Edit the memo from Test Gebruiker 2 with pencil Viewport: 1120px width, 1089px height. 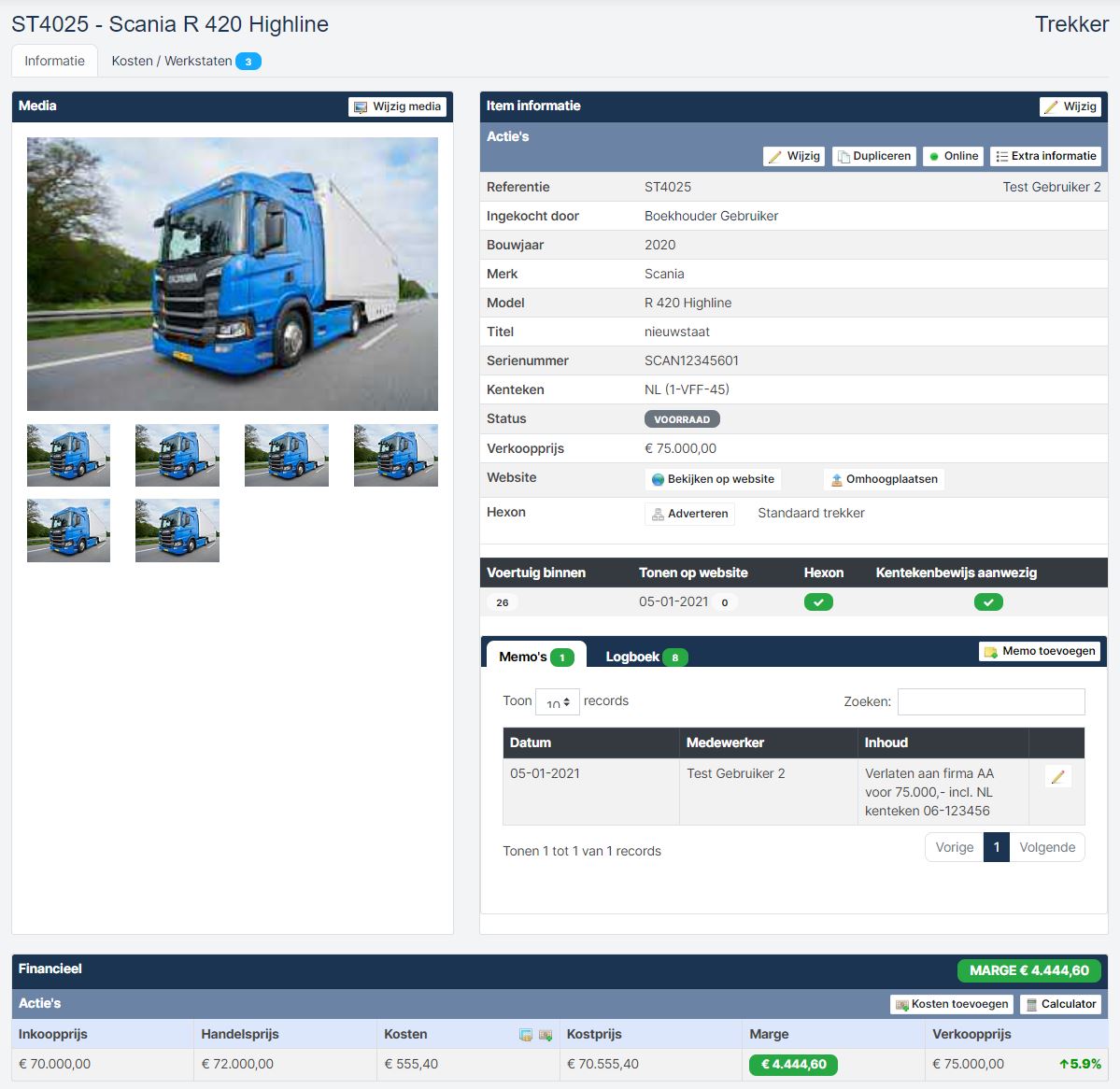pyautogui.click(x=1057, y=776)
